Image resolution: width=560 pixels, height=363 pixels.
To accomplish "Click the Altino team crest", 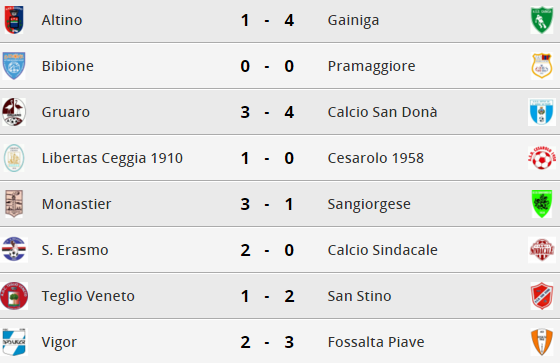I will (14, 20).
